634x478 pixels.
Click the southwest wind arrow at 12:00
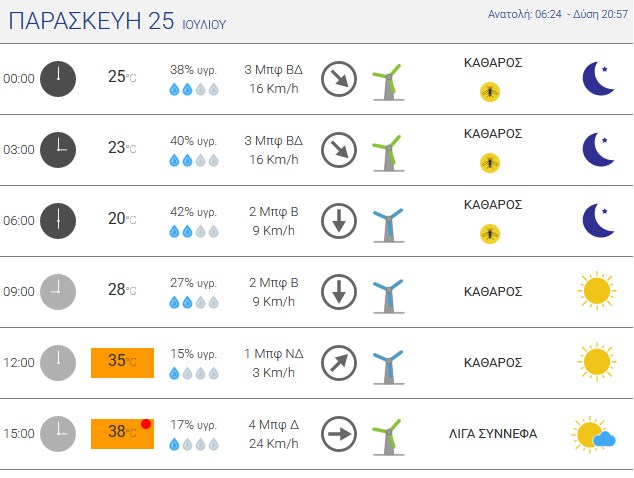click(x=339, y=363)
